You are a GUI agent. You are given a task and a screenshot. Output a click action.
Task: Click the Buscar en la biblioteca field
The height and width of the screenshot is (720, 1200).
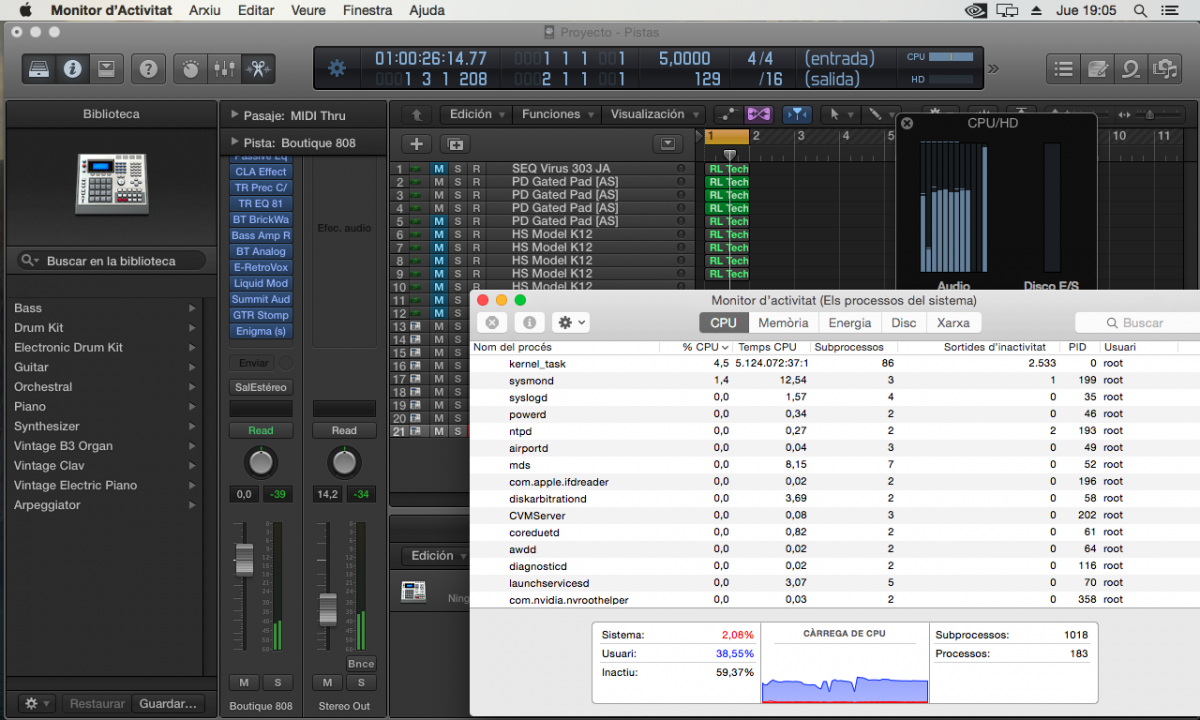[112, 261]
